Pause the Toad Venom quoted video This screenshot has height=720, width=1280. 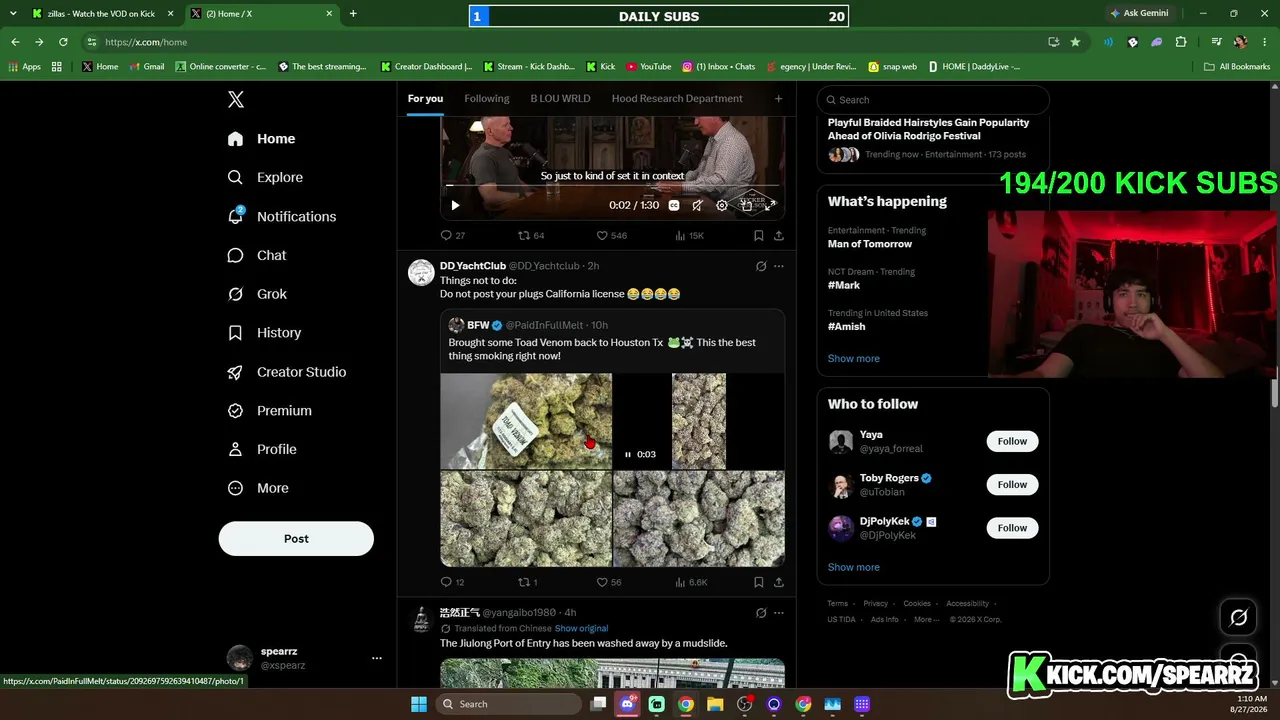[x=628, y=454]
